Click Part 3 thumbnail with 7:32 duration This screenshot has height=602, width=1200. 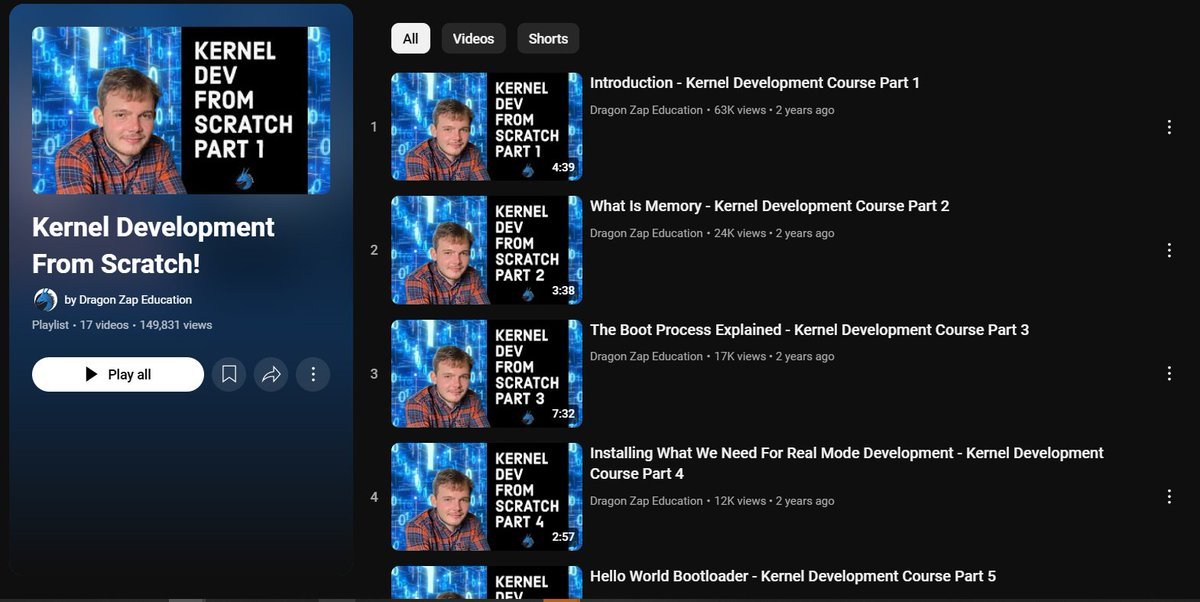(x=486, y=373)
